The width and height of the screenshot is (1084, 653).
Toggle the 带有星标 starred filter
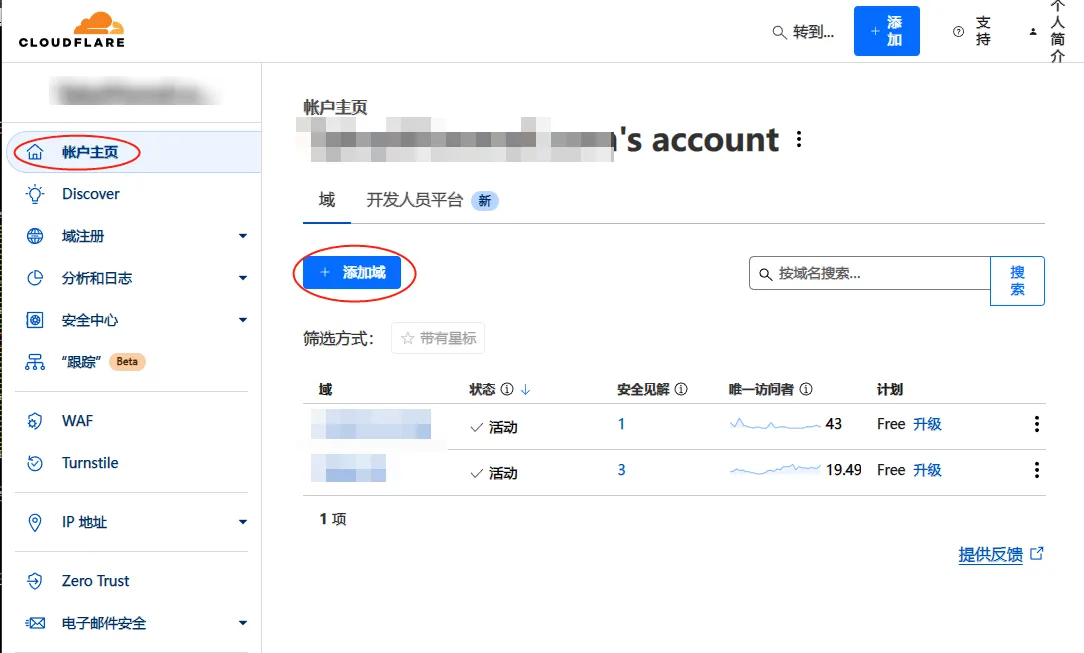437,338
